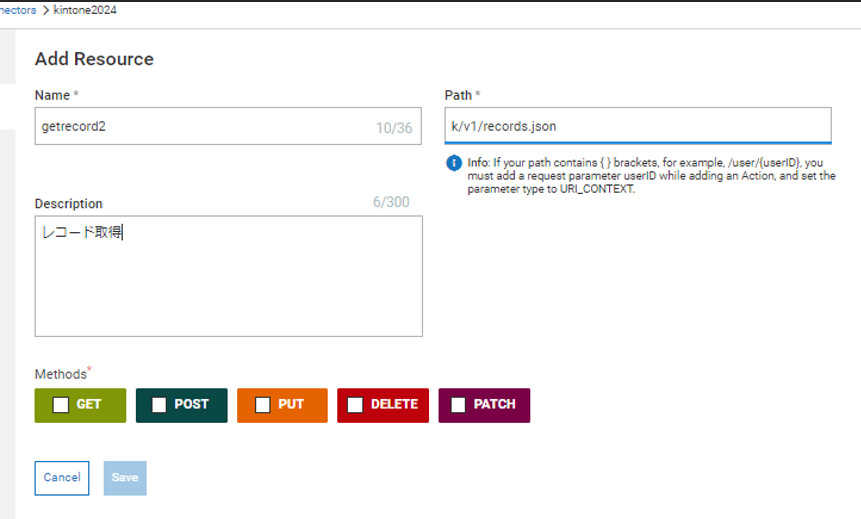Click the Add Resource heading
The height and width of the screenshot is (519, 861).
pyautogui.click(x=94, y=59)
